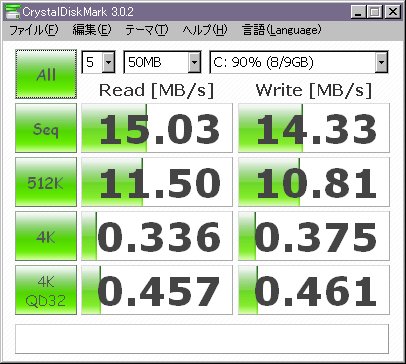Select the 4K write result 0.375
This screenshot has width=406, height=364.
coord(314,236)
